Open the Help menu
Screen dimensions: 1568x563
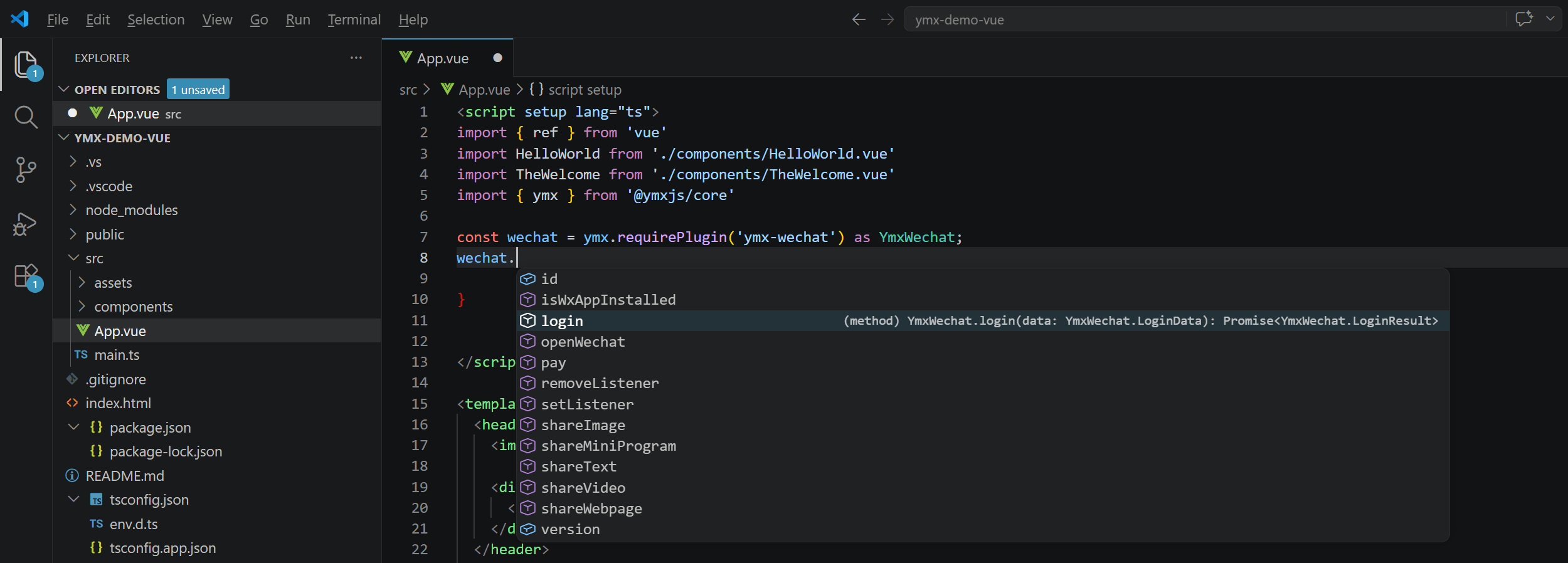413,19
